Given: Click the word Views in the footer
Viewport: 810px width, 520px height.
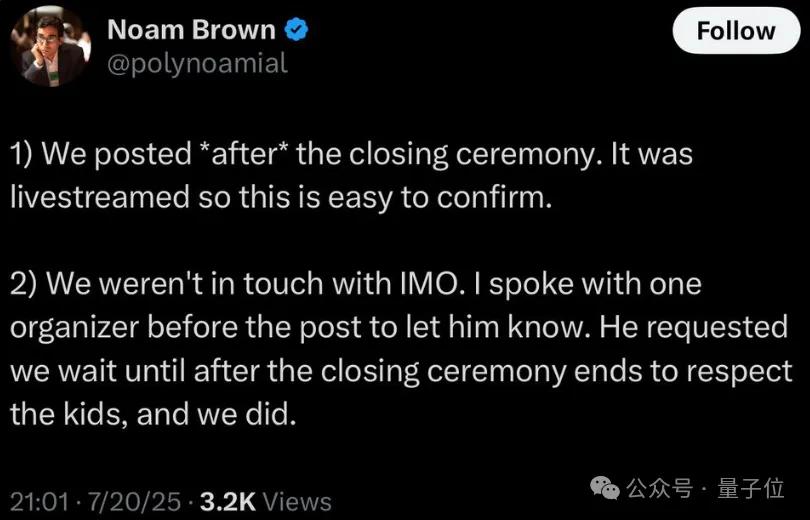Looking at the screenshot, I should [x=297, y=500].
